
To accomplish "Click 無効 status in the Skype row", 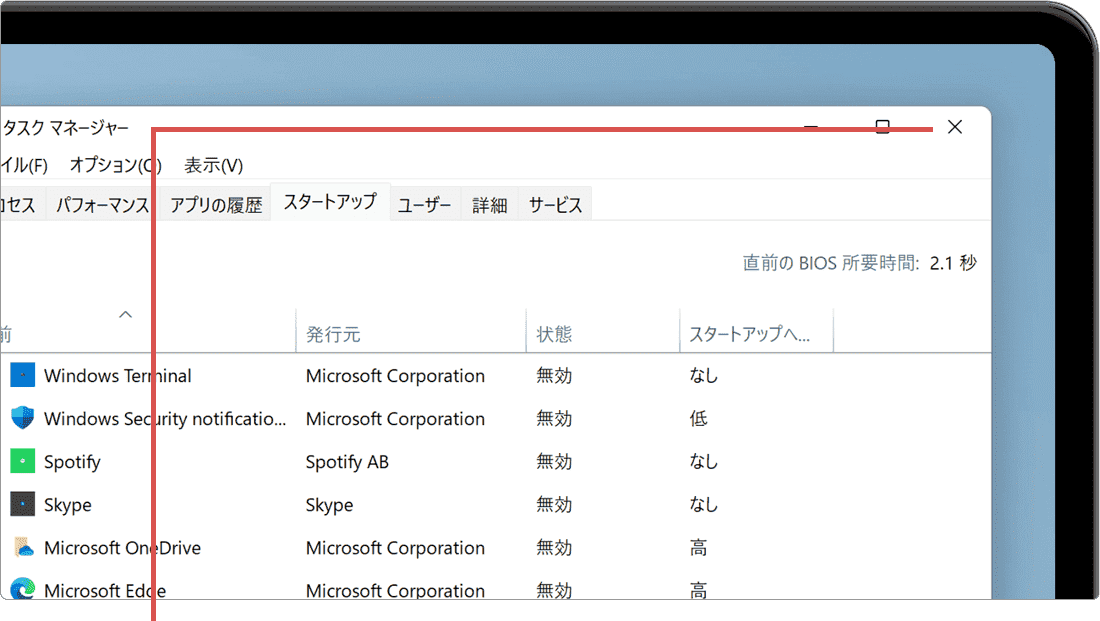I will click(554, 505).
